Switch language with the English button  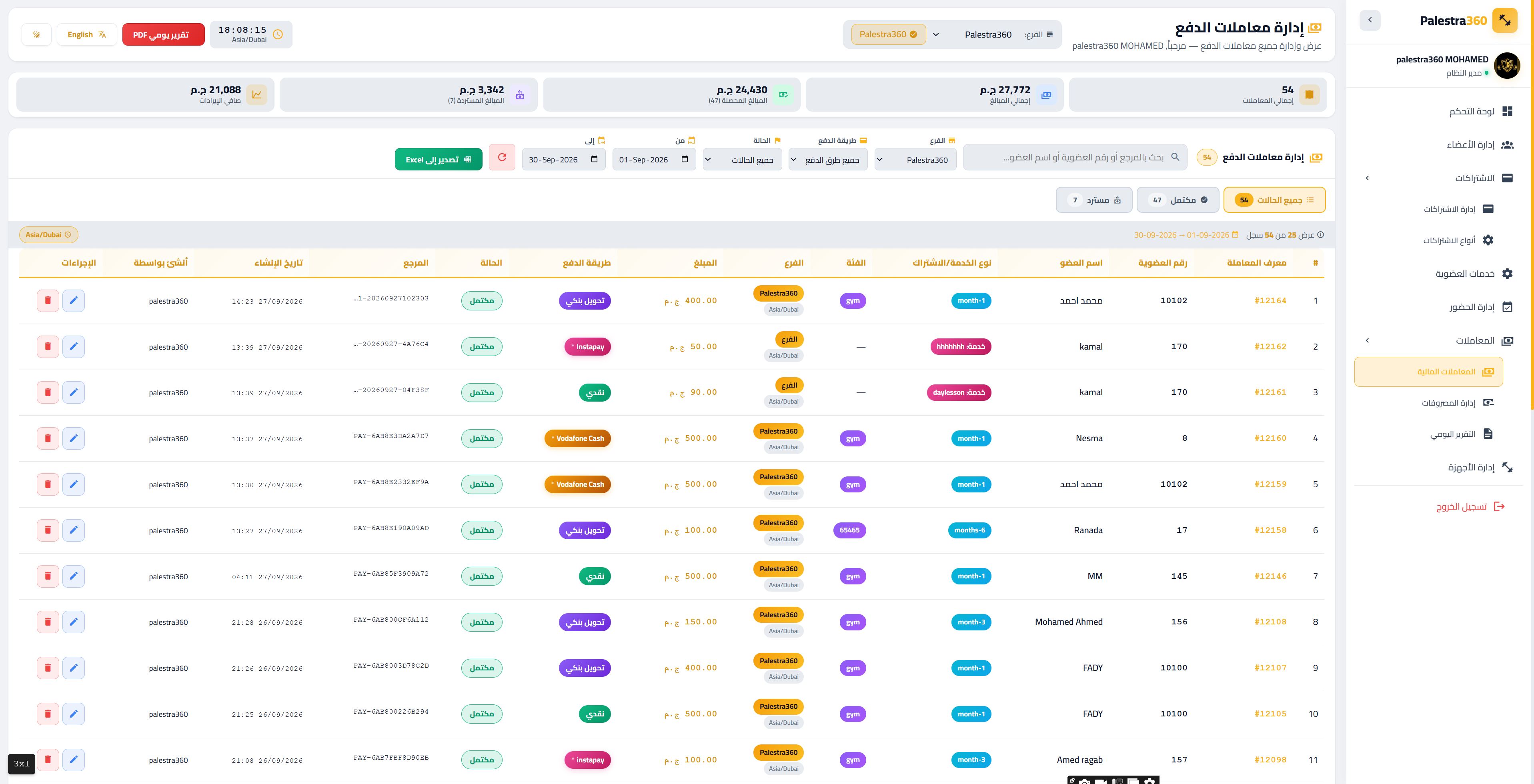pos(86,34)
